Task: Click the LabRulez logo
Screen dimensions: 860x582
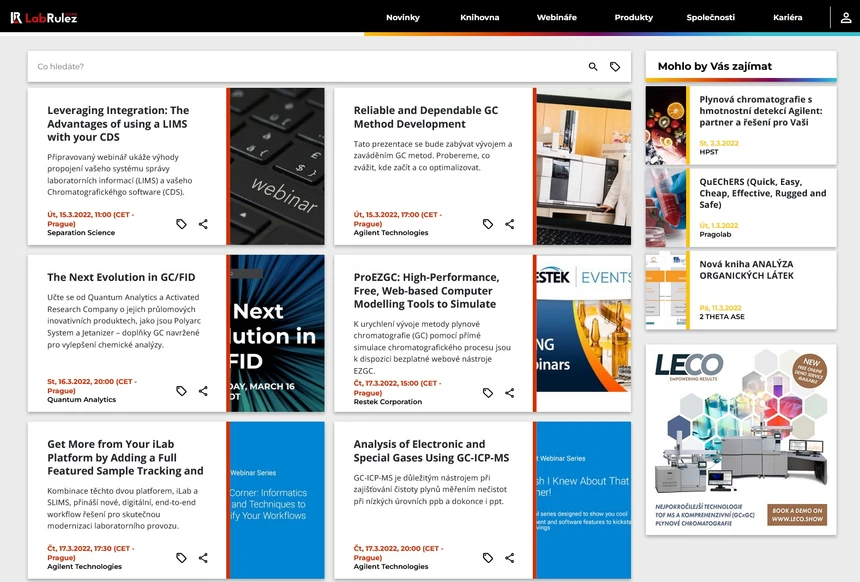Action: (44, 17)
